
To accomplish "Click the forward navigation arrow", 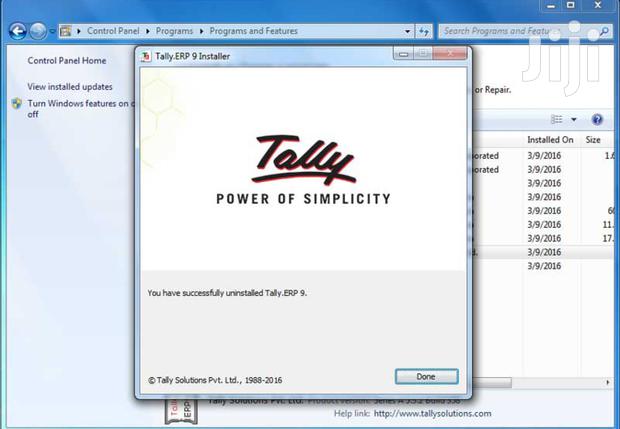I will click(x=38, y=31).
